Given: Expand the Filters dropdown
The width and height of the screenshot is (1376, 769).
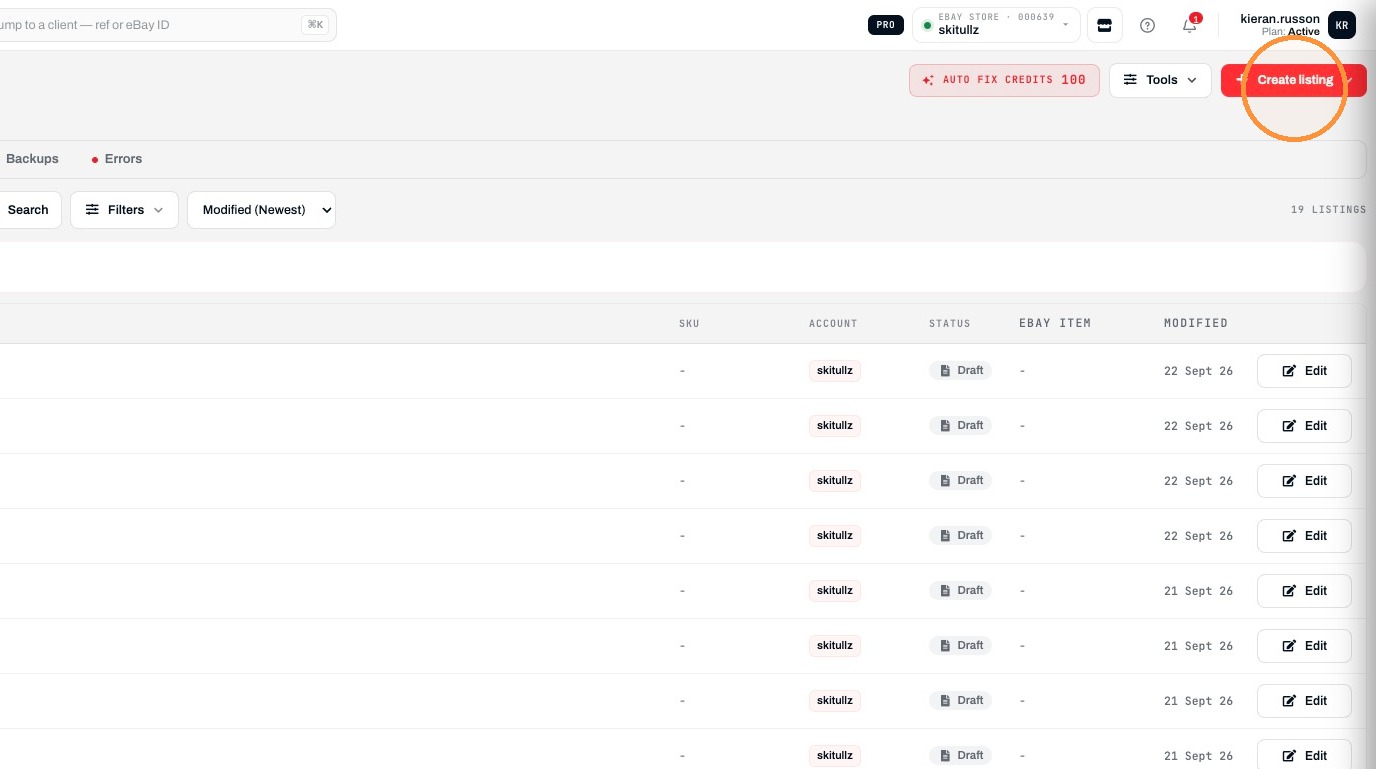Looking at the screenshot, I should [124, 210].
